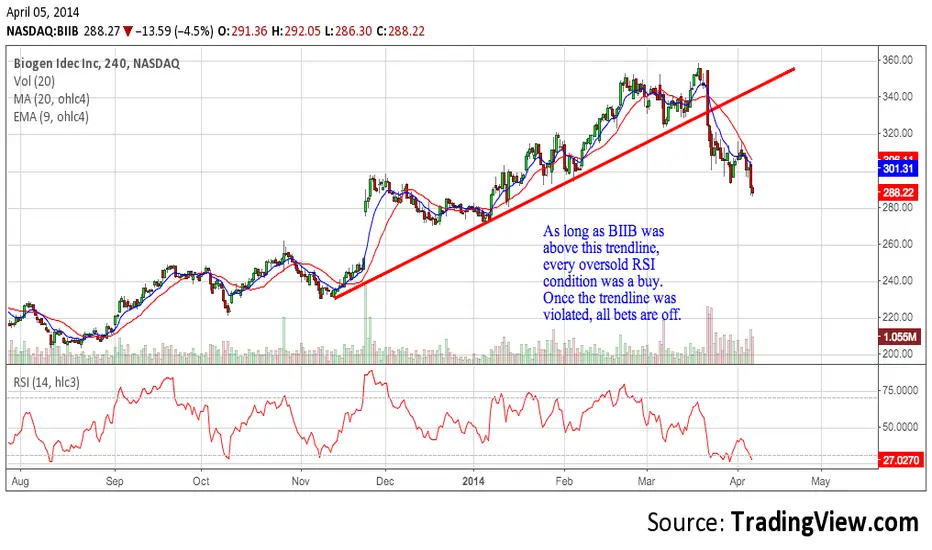Click the red 288.22 last price label
This screenshot has height=550, width=932.
898,193
